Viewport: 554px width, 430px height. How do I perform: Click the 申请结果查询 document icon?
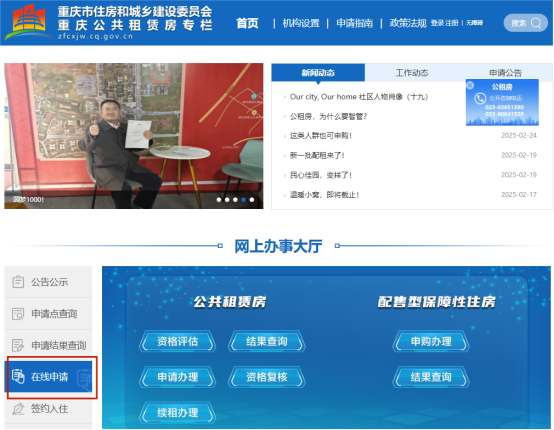(18, 345)
